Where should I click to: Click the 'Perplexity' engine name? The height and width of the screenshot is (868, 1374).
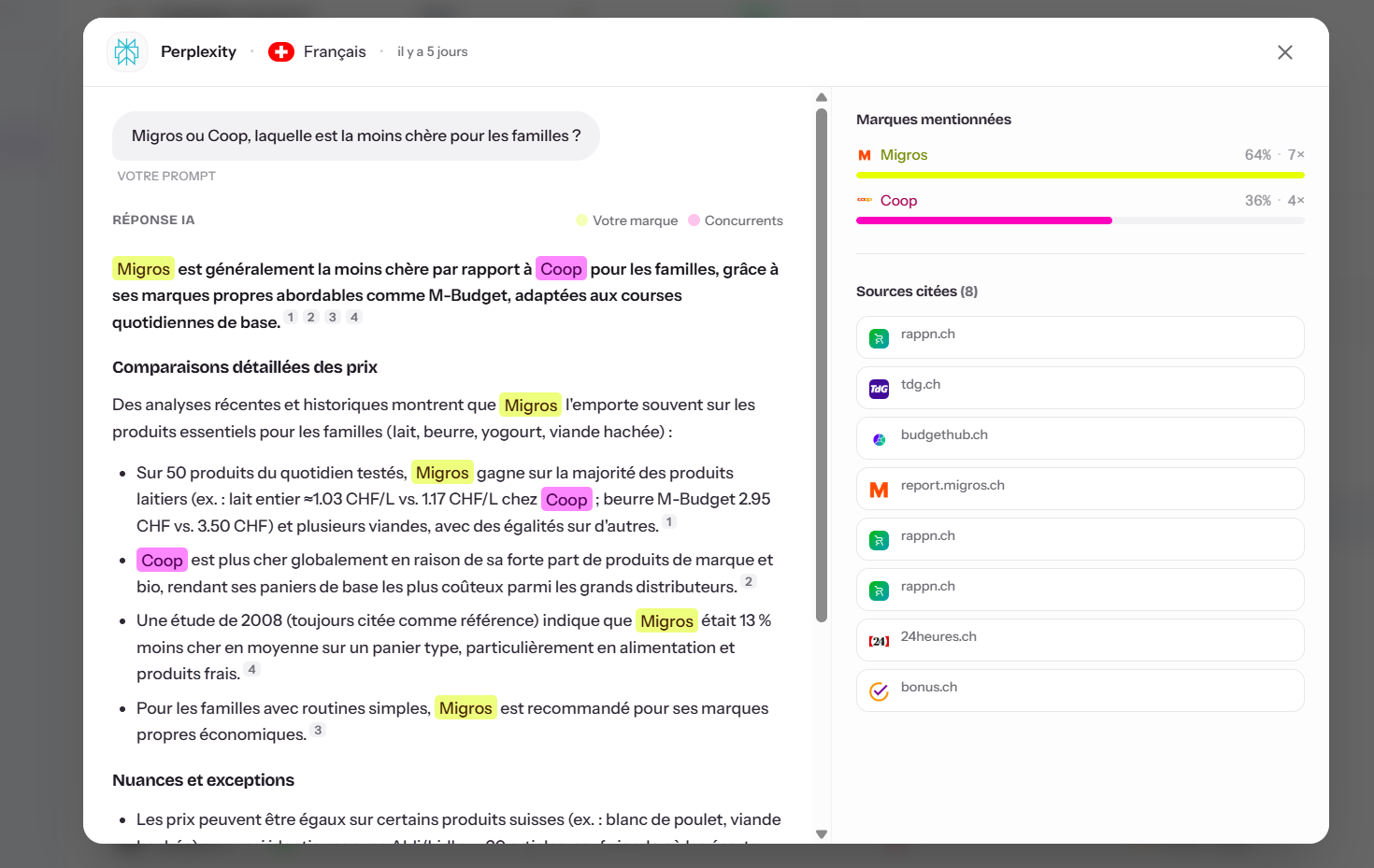point(198,52)
